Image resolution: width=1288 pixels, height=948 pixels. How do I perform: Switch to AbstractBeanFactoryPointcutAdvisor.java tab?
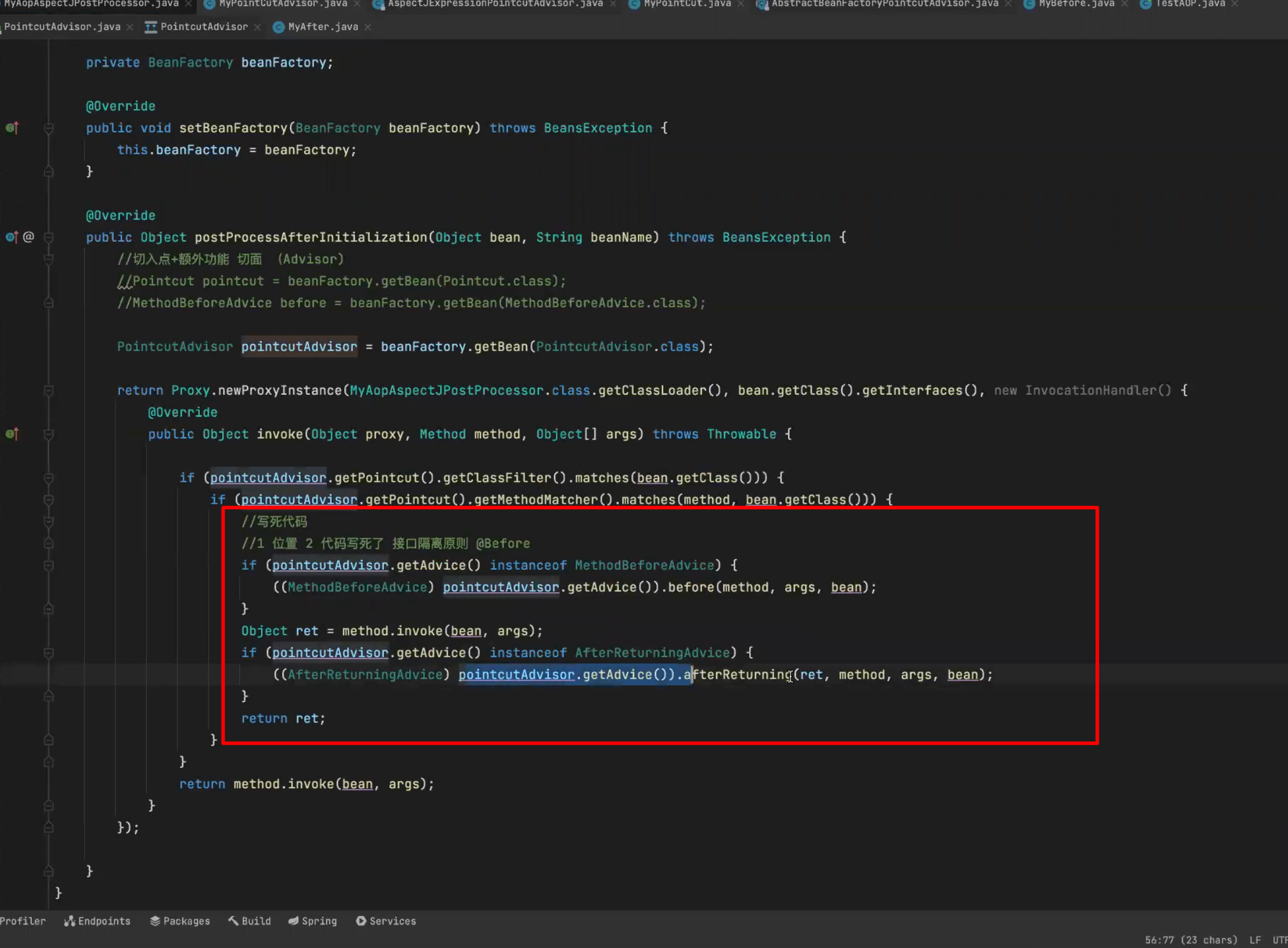pyautogui.click(x=885, y=4)
